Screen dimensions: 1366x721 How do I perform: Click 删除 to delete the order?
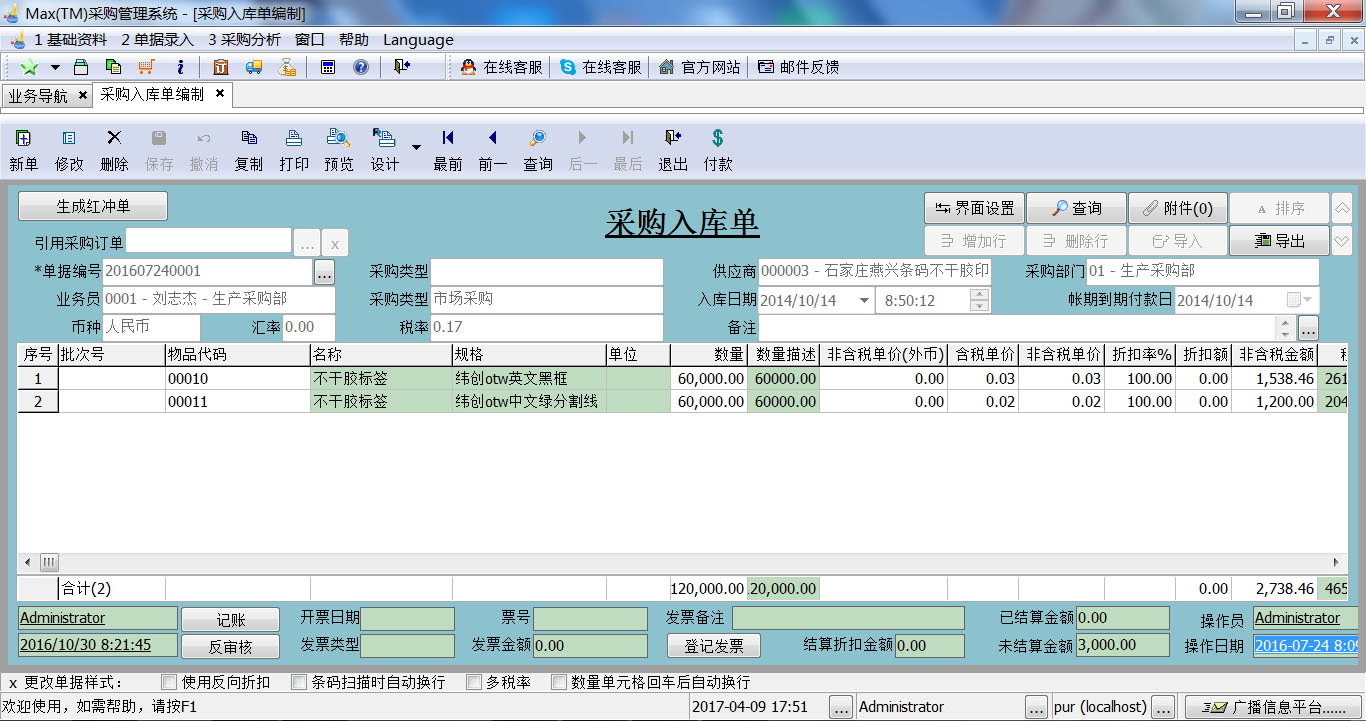click(114, 150)
